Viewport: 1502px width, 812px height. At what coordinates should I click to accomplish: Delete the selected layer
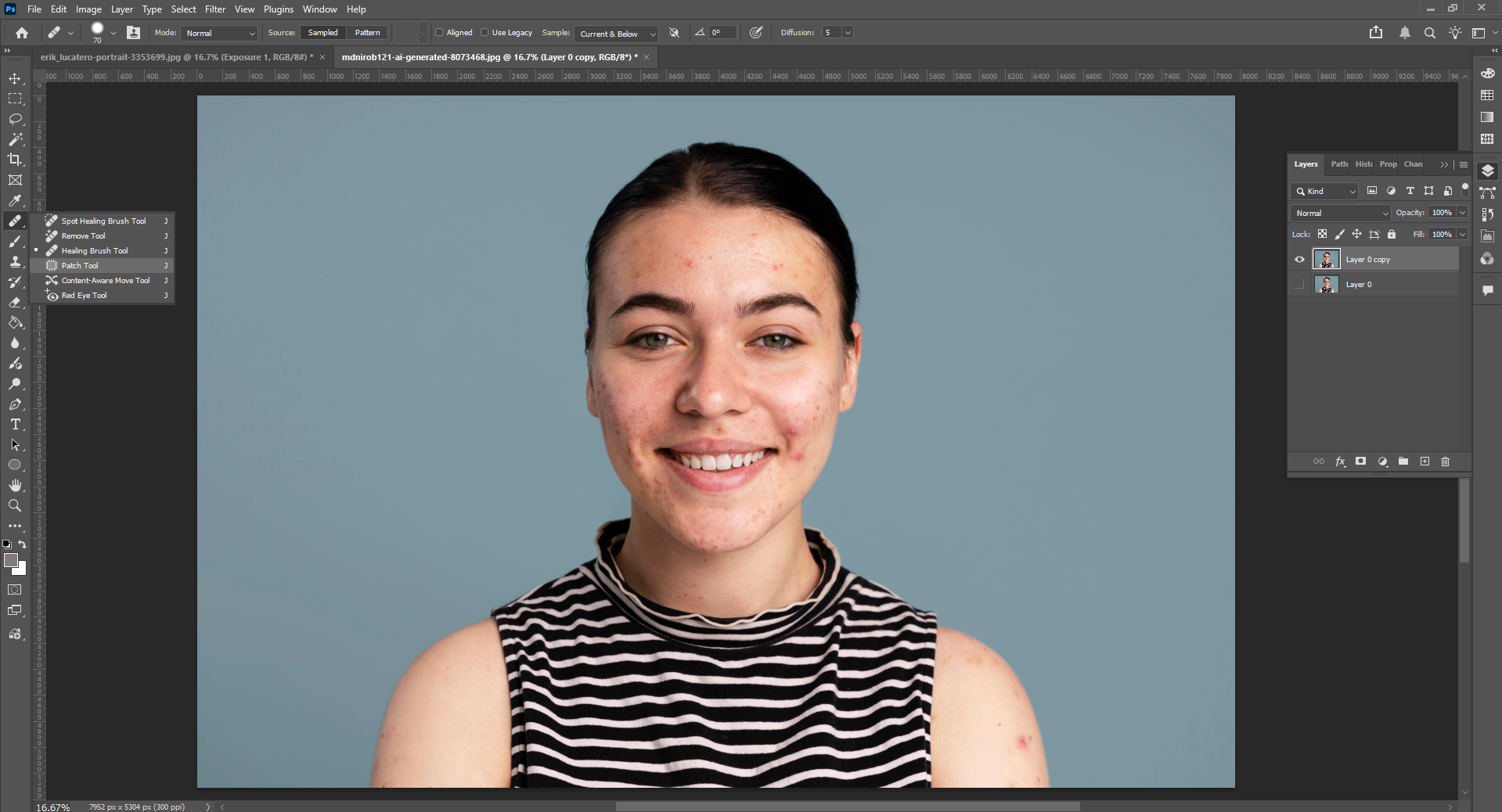pos(1445,462)
